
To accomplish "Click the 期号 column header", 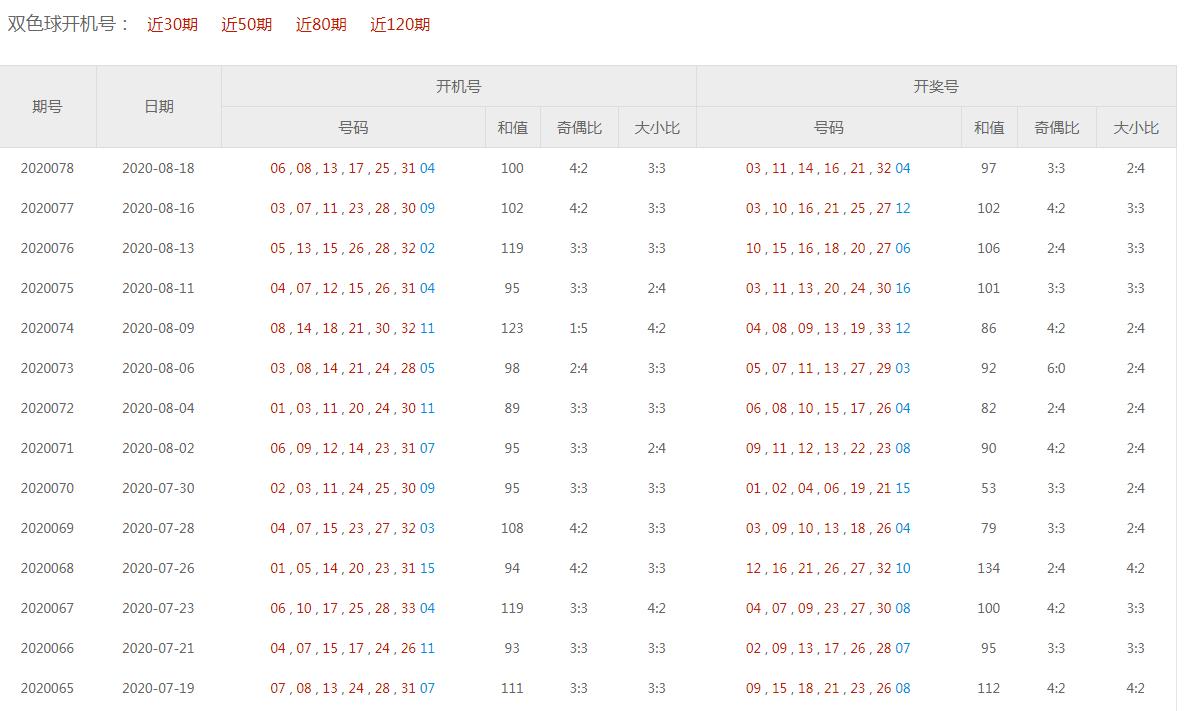I will click(x=47, y=106).
